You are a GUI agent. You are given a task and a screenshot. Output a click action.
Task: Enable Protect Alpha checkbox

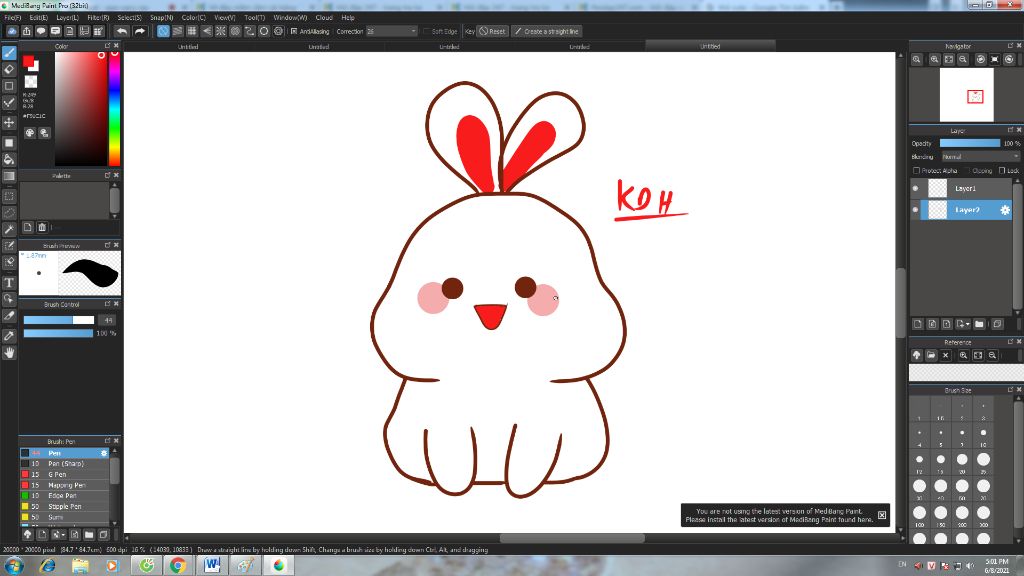[916, 170]
